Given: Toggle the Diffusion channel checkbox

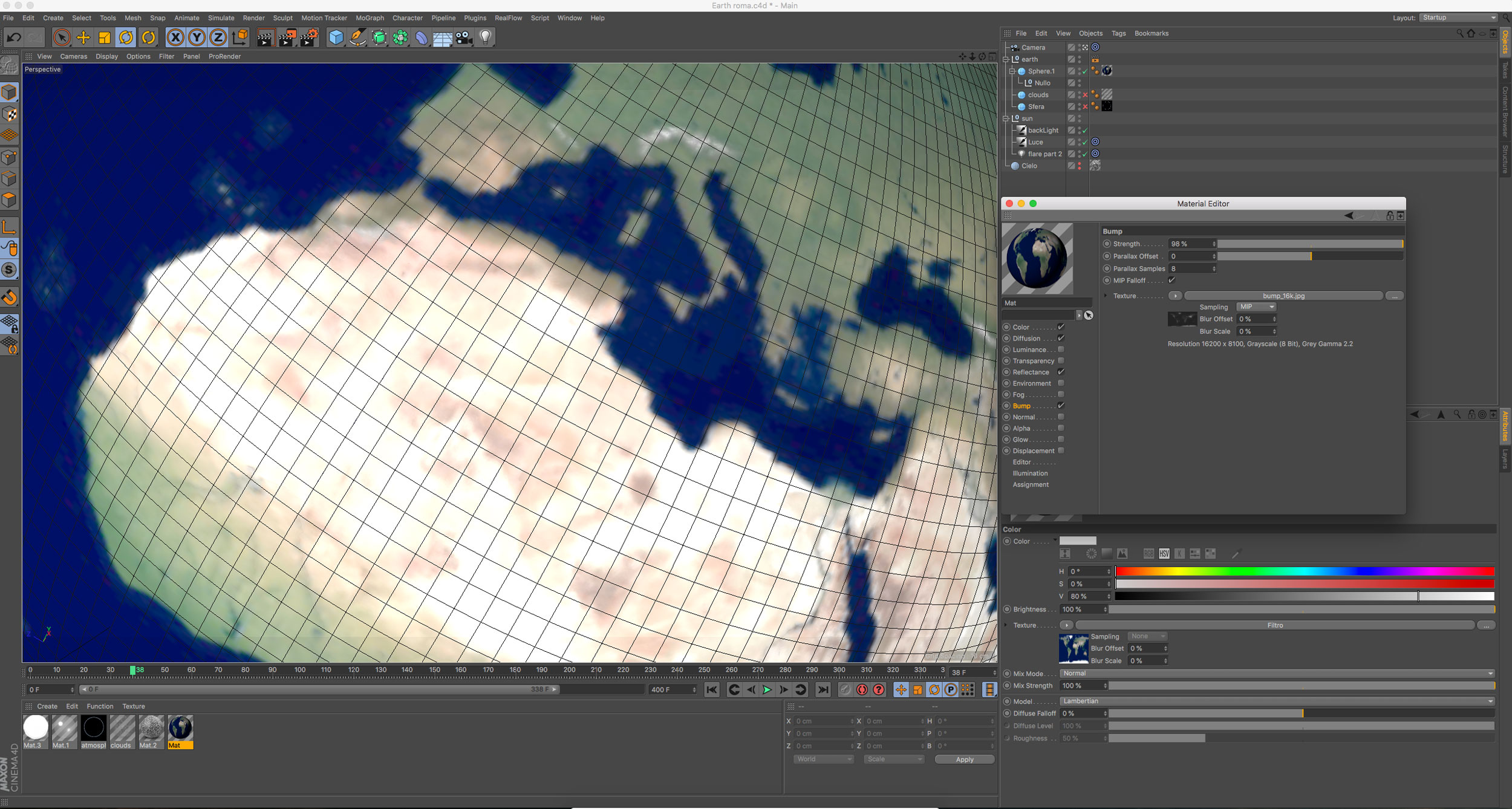Looking at the screenshot, I should coord(1061,338).
